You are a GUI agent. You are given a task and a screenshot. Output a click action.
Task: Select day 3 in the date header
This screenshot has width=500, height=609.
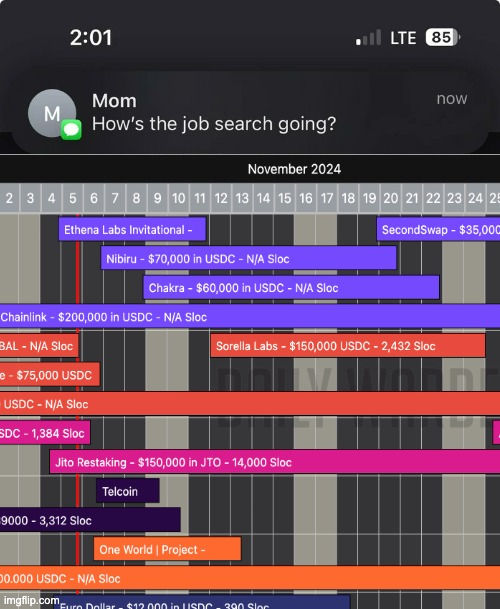click(30, 198)
